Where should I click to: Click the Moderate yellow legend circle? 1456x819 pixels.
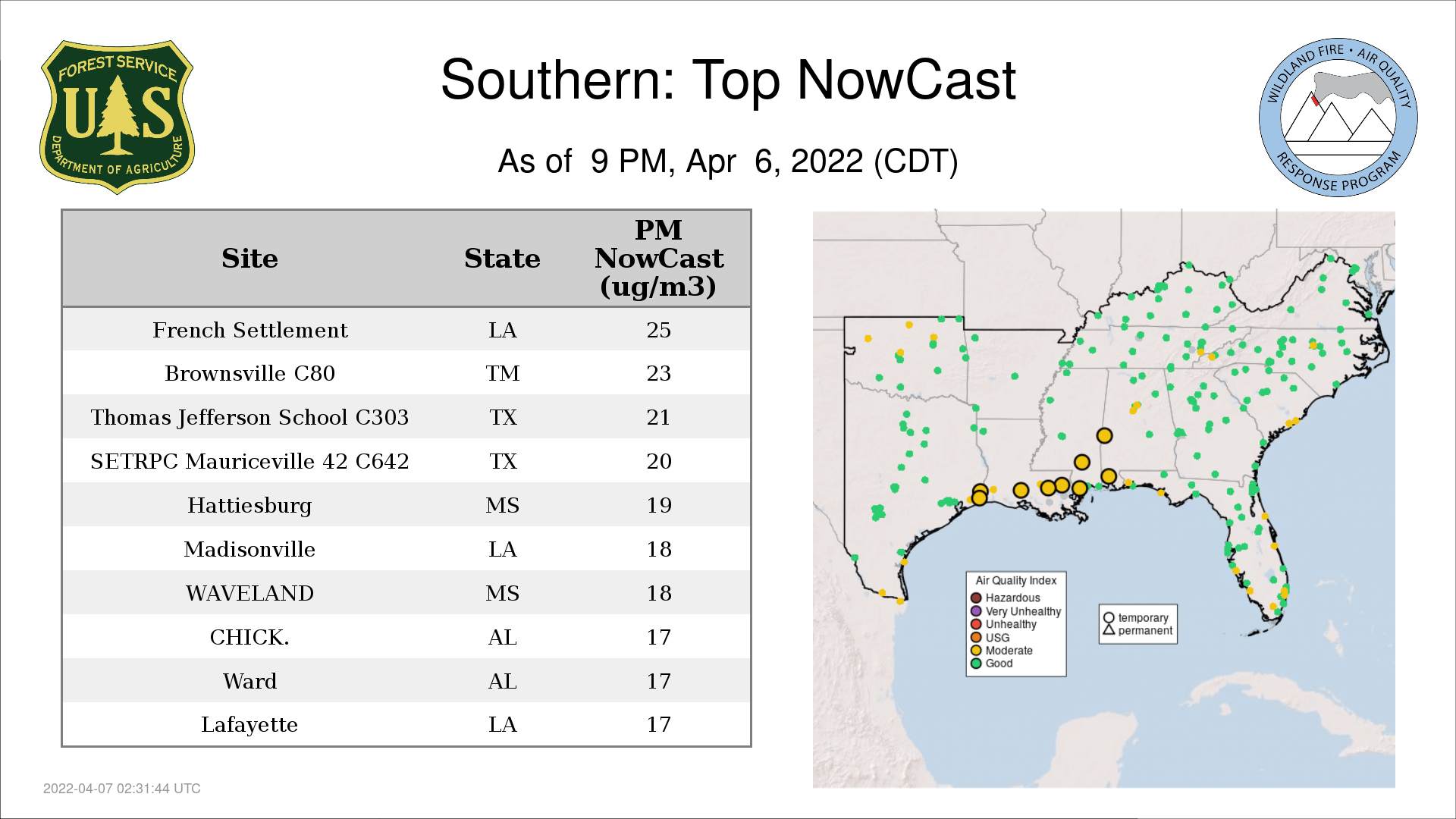click(x=976, y=651)
